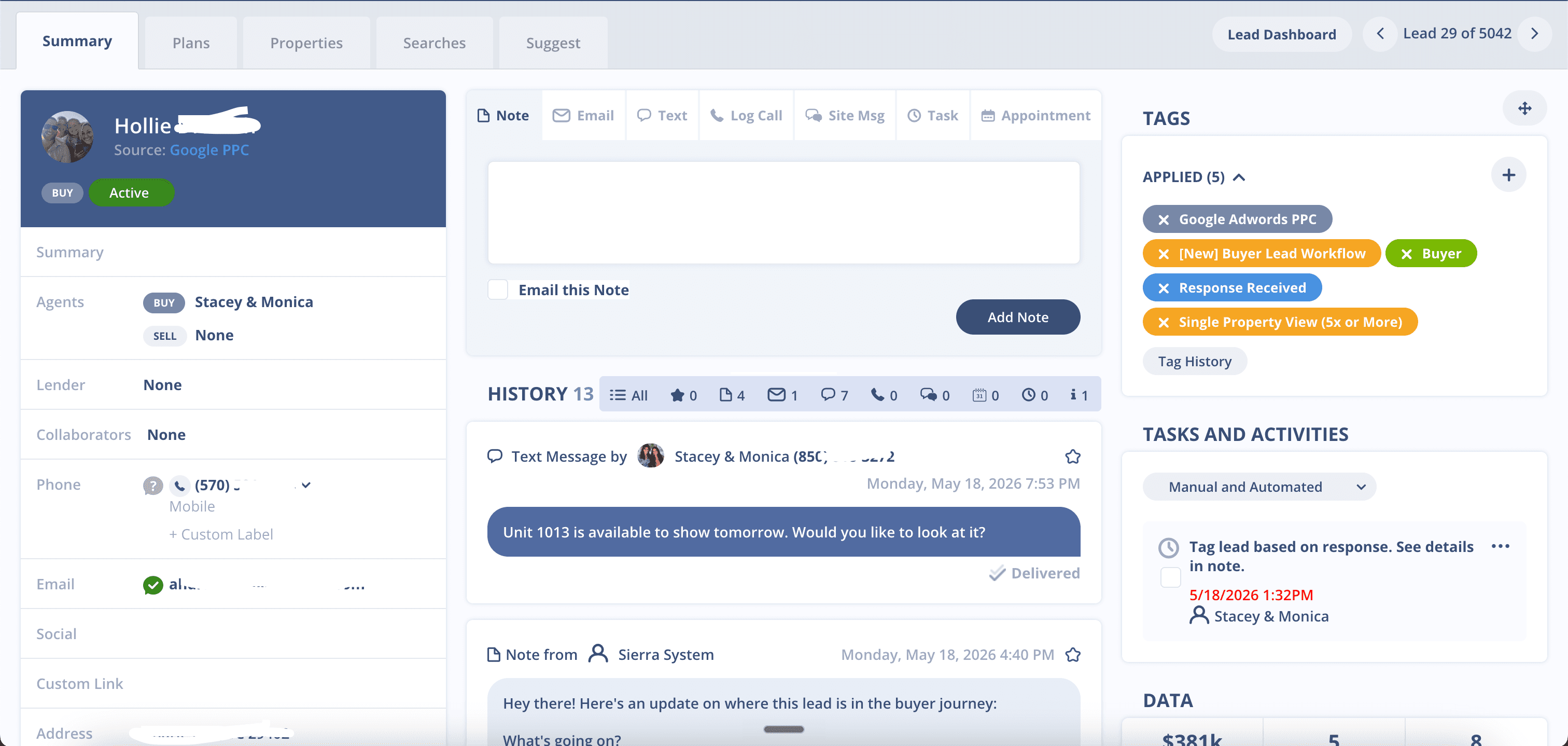Filter history by notes icon
1568x746 pixels.
732,395
